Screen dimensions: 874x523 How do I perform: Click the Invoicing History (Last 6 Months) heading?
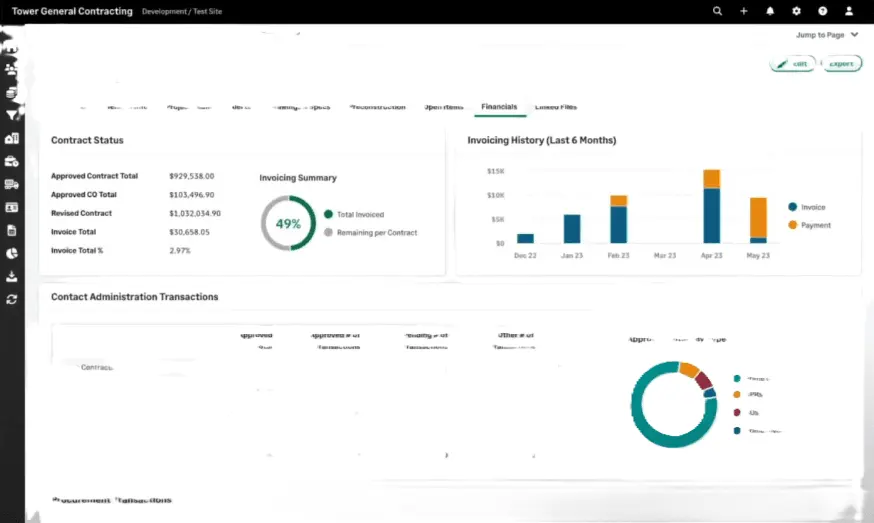(542, 140)
